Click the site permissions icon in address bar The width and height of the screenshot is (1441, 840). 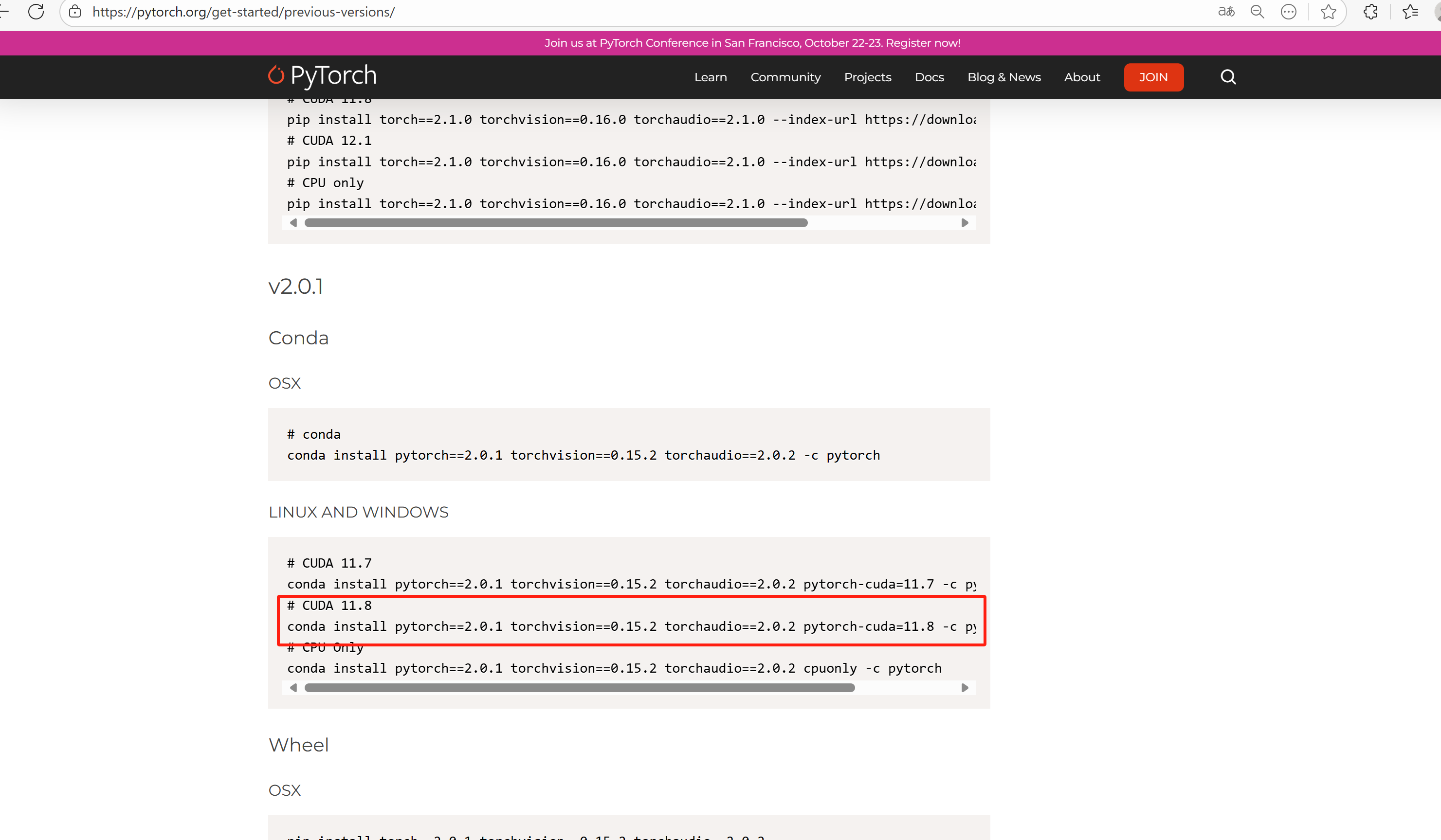pyautogui.click(x=75, y=11)
